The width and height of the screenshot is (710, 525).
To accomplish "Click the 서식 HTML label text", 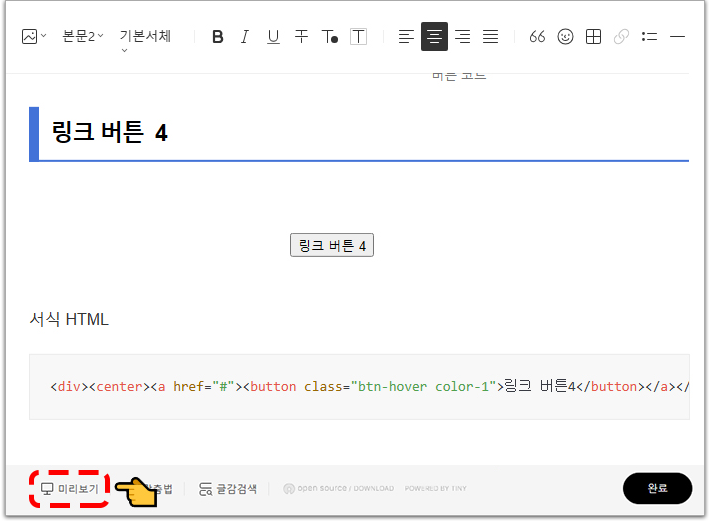I will pos(69,320).
